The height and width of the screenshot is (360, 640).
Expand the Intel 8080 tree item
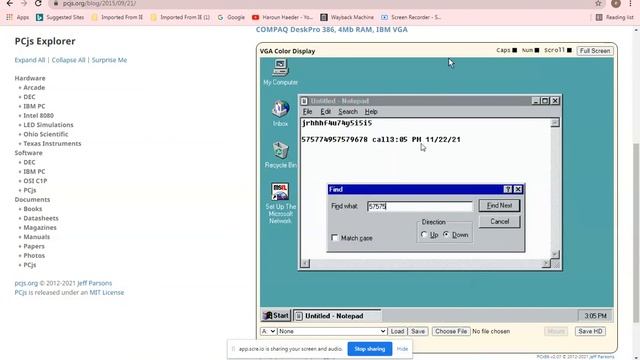pos(38,116)
